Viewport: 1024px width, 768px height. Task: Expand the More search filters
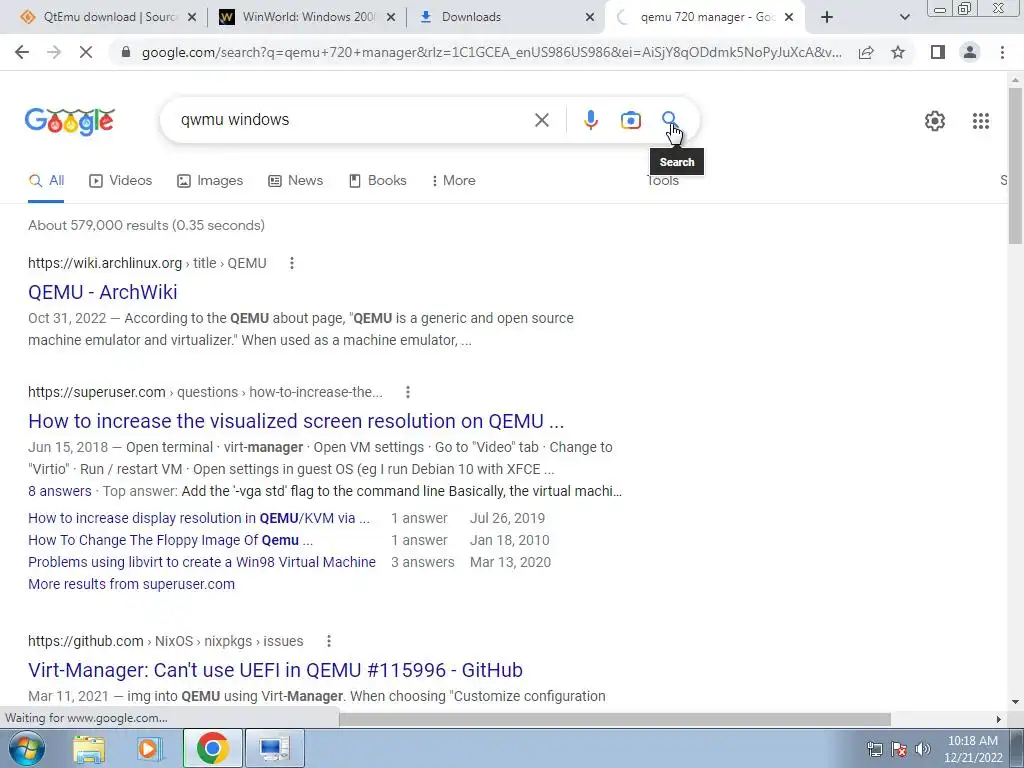pos(453,180)
